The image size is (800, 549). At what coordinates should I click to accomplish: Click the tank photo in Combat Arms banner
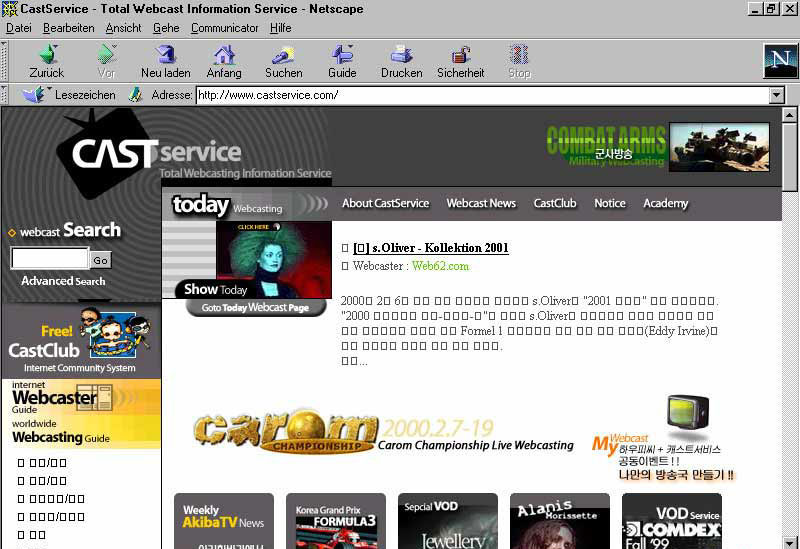719,146
